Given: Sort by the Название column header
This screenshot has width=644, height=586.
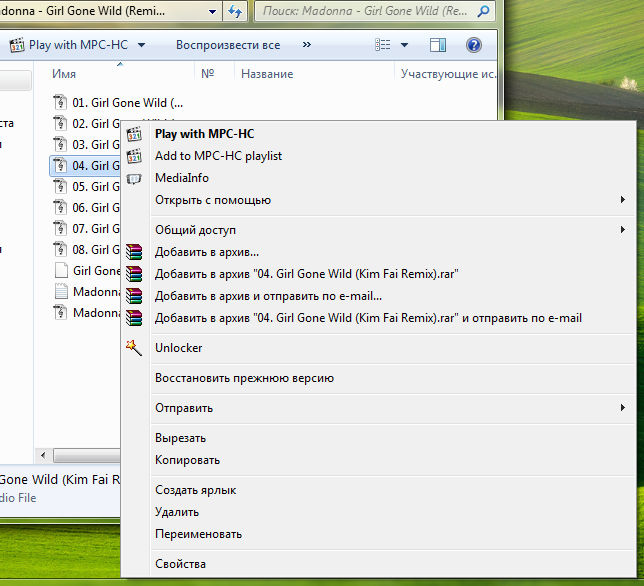Looking at the screenshot, I should click(x=267, y=74).
